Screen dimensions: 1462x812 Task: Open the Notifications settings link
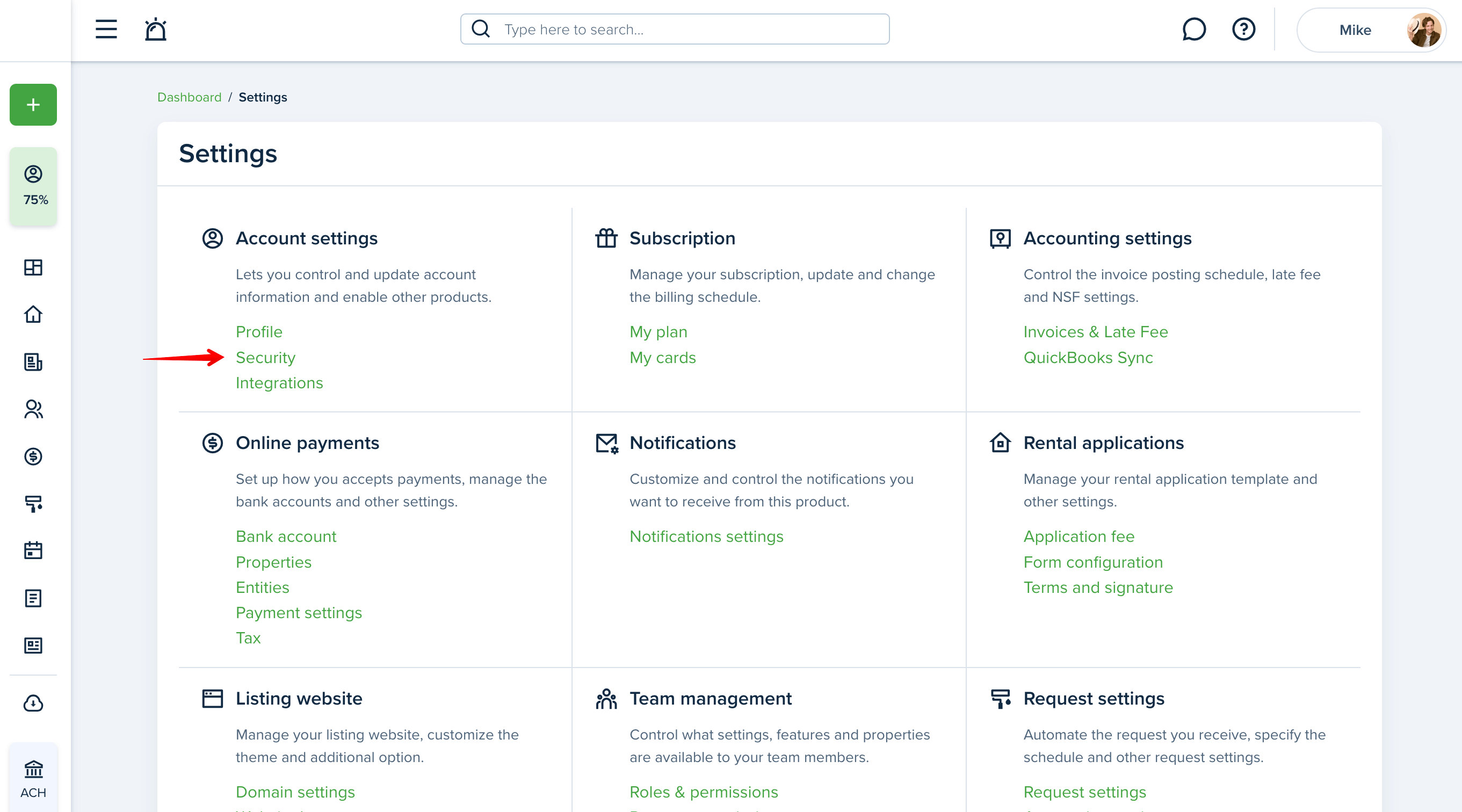(706, 536)
